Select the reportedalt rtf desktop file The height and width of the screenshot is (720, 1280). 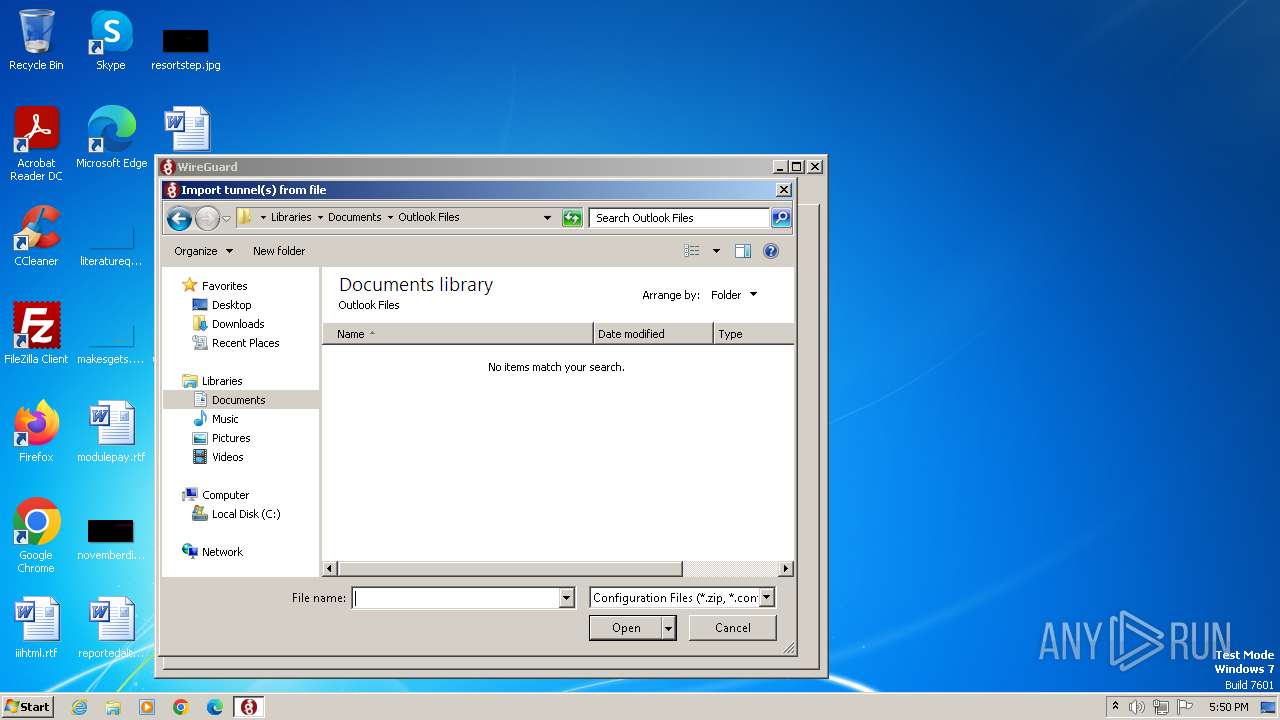click(x=111, y=628)
